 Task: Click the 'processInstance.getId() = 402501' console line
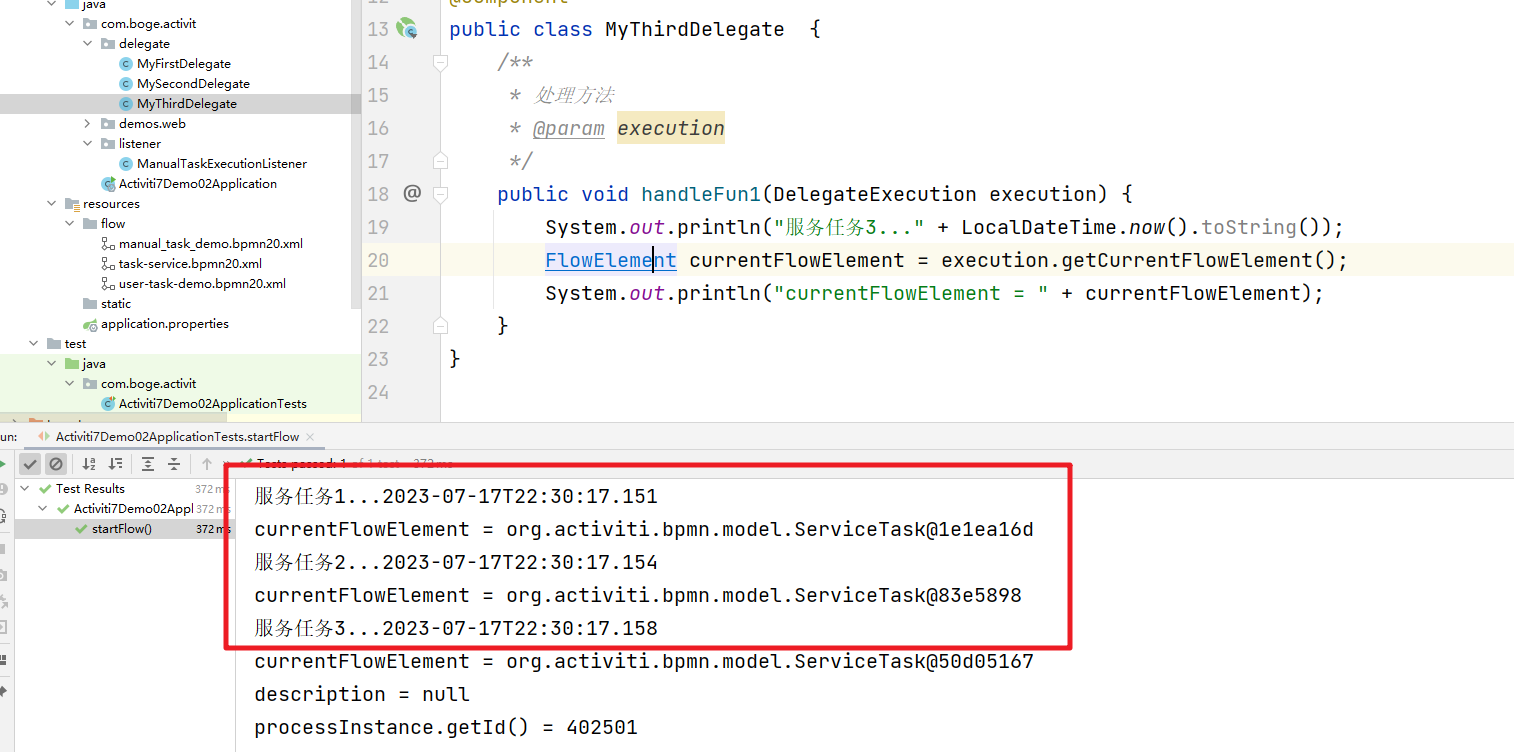446,727
